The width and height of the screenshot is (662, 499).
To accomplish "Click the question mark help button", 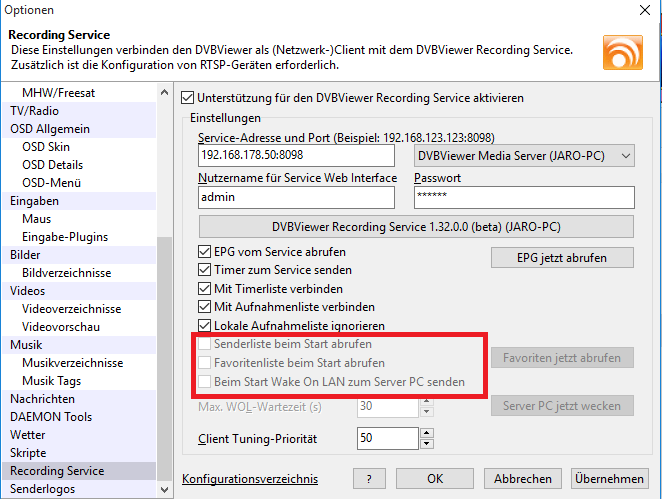I will [369, 479].
